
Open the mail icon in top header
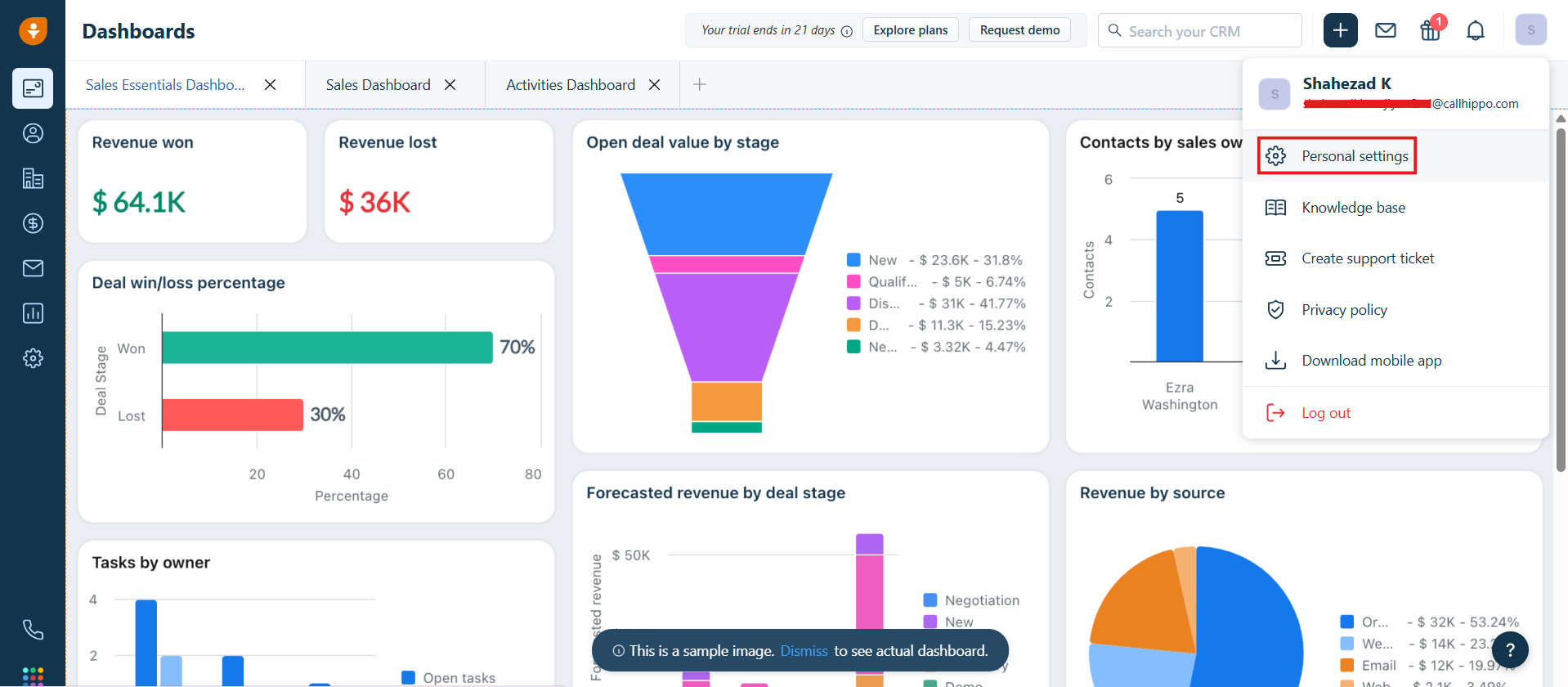click(1386, 30)
